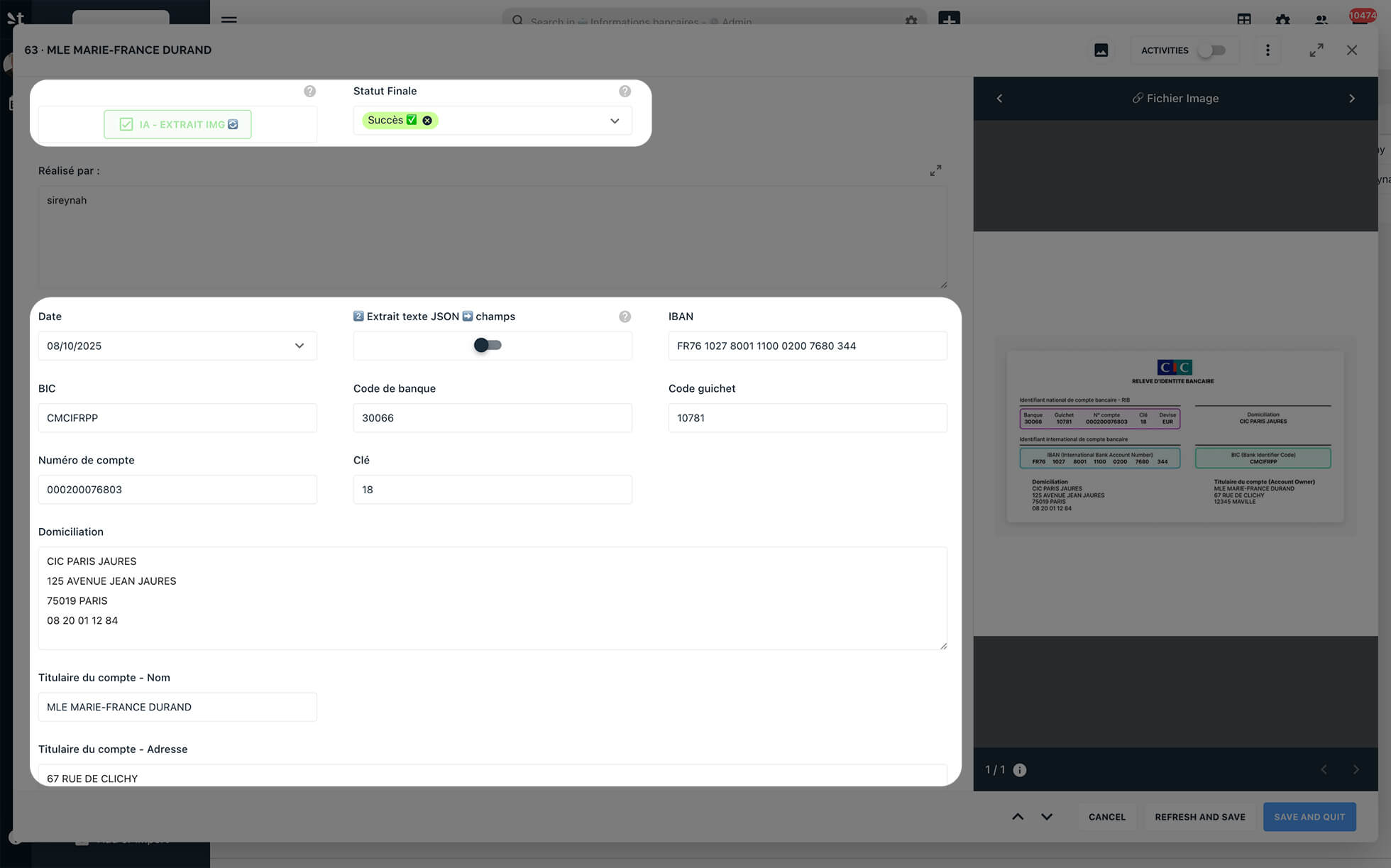Go to previous record with up chevron
This screenshot has width=1391, height=868.
1018,817
